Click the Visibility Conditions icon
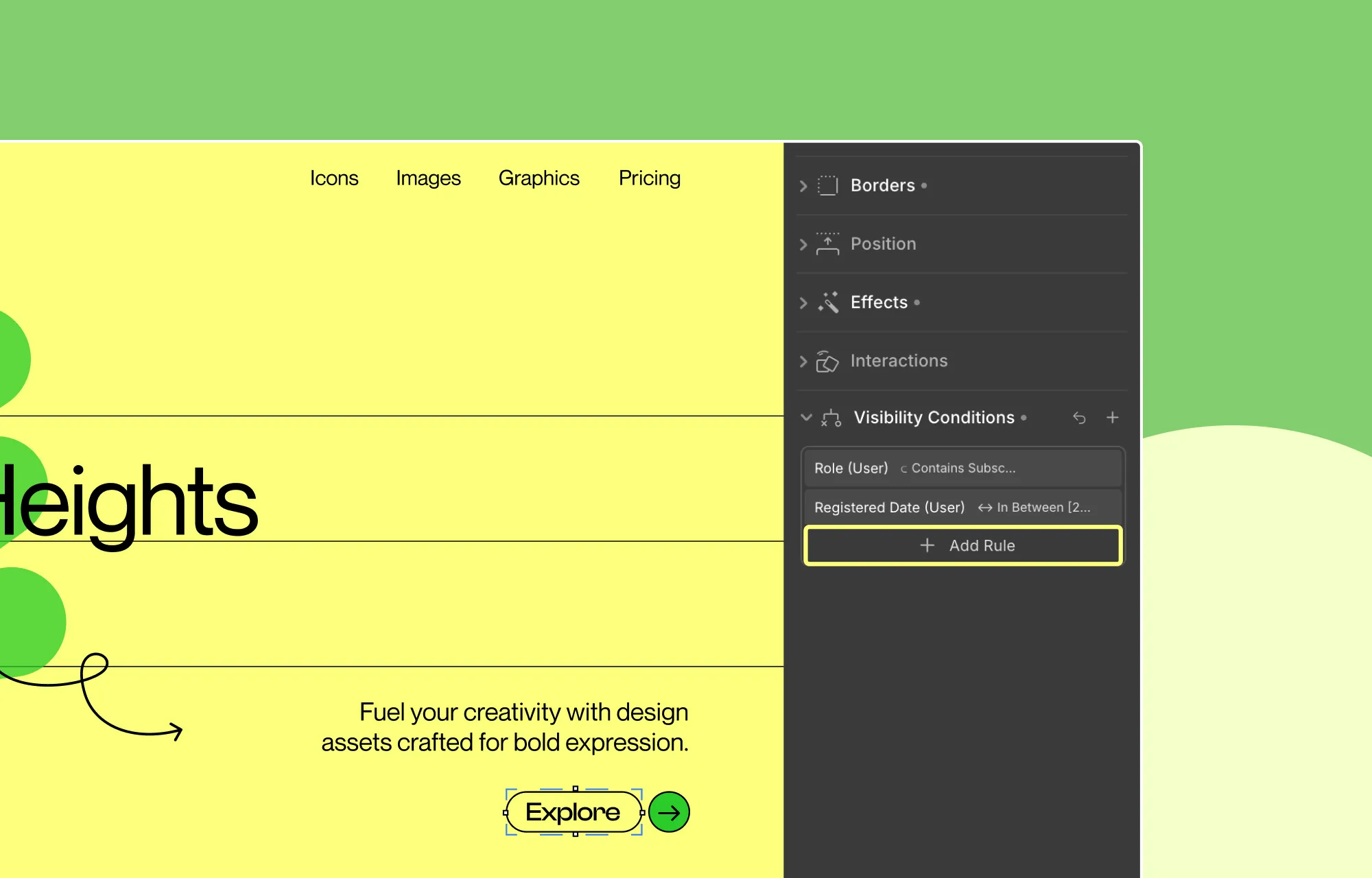Viewport: 1372px width, 878px height. [831, 418]
